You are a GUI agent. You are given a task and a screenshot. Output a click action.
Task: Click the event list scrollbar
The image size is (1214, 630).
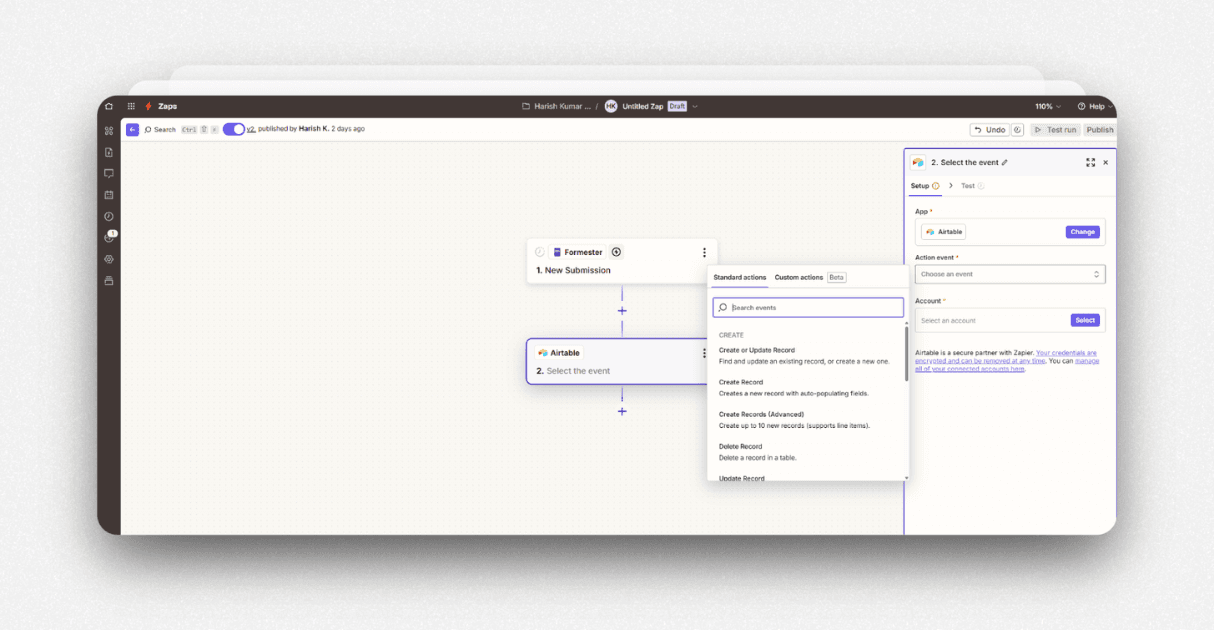(907, 354)
